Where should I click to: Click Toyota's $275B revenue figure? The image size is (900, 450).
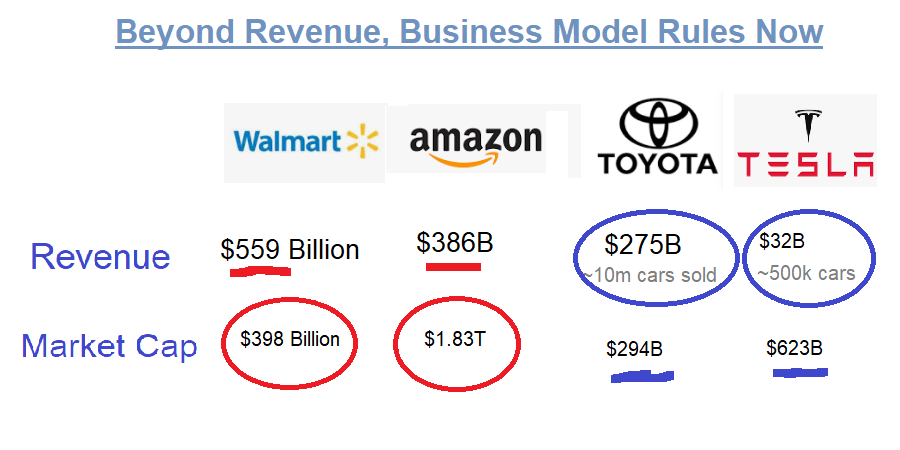click(x=643, y=245)
